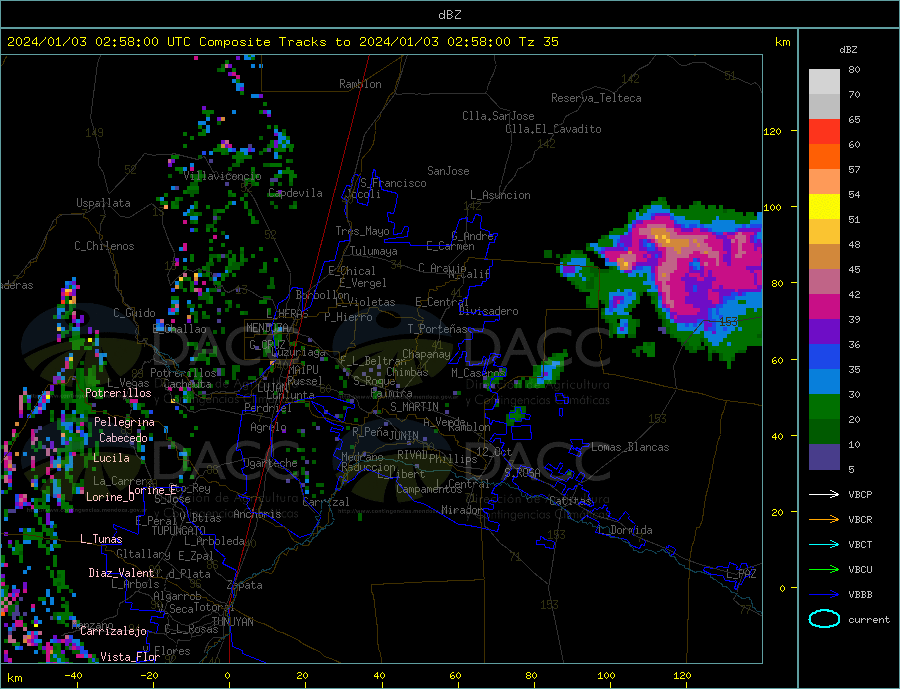
Task: Select the red 60-65 dBZ legend swatch
Action: click(824, 131)
